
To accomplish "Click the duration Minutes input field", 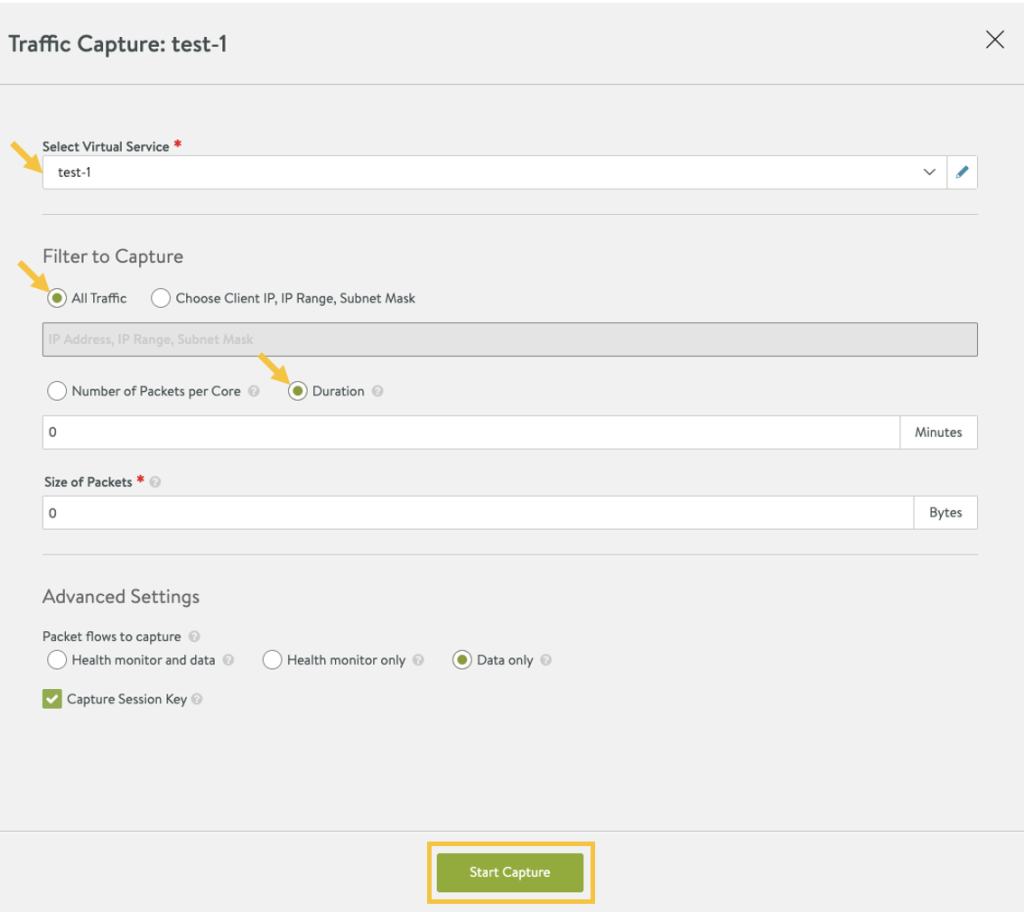I will pyautogui.click(x=470, y=432).
